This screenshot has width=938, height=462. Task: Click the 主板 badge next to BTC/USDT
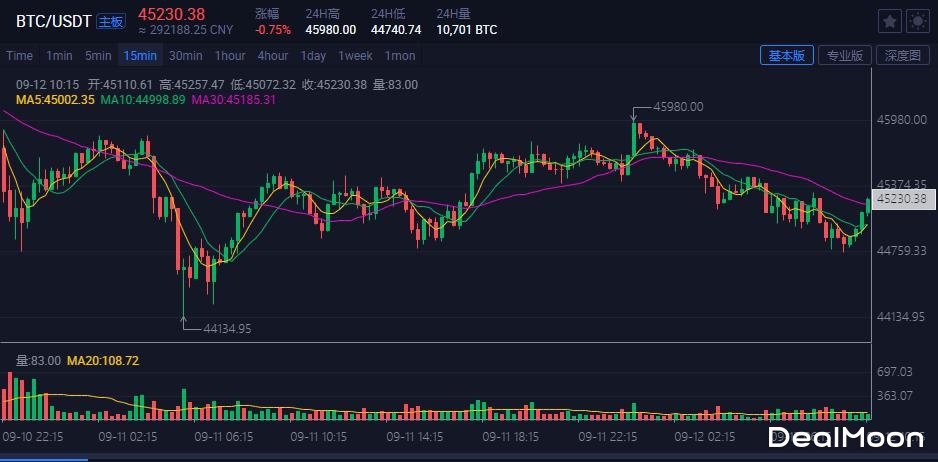click(111, 20)
